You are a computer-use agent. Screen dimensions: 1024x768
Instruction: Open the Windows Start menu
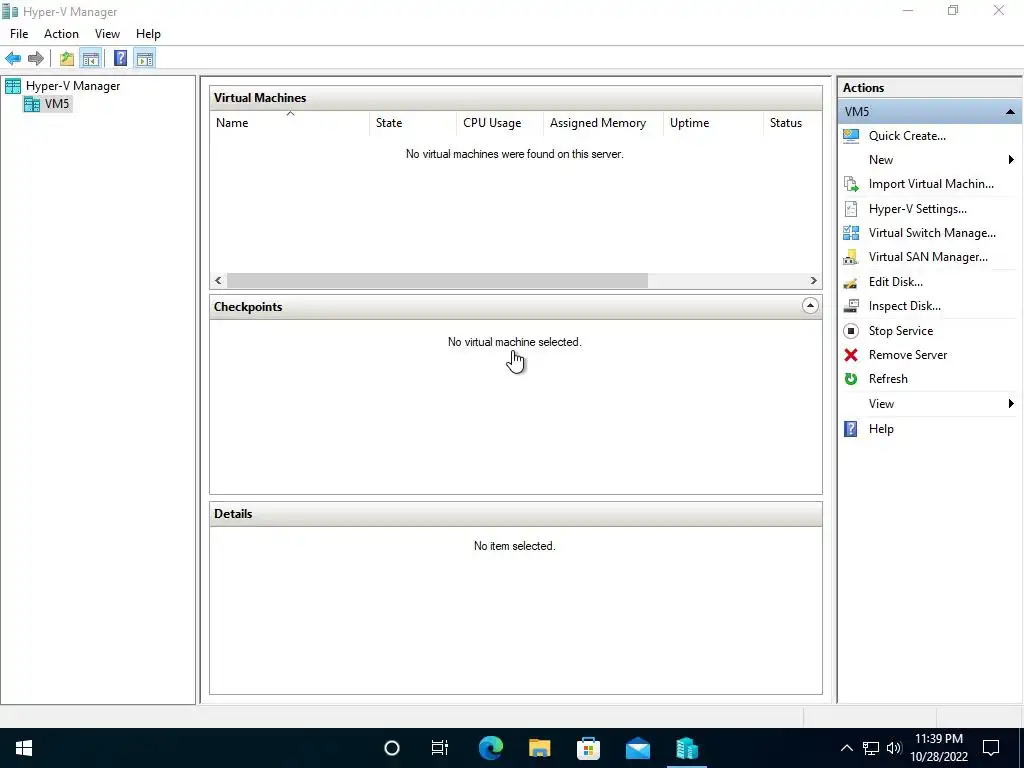[24, 748]
